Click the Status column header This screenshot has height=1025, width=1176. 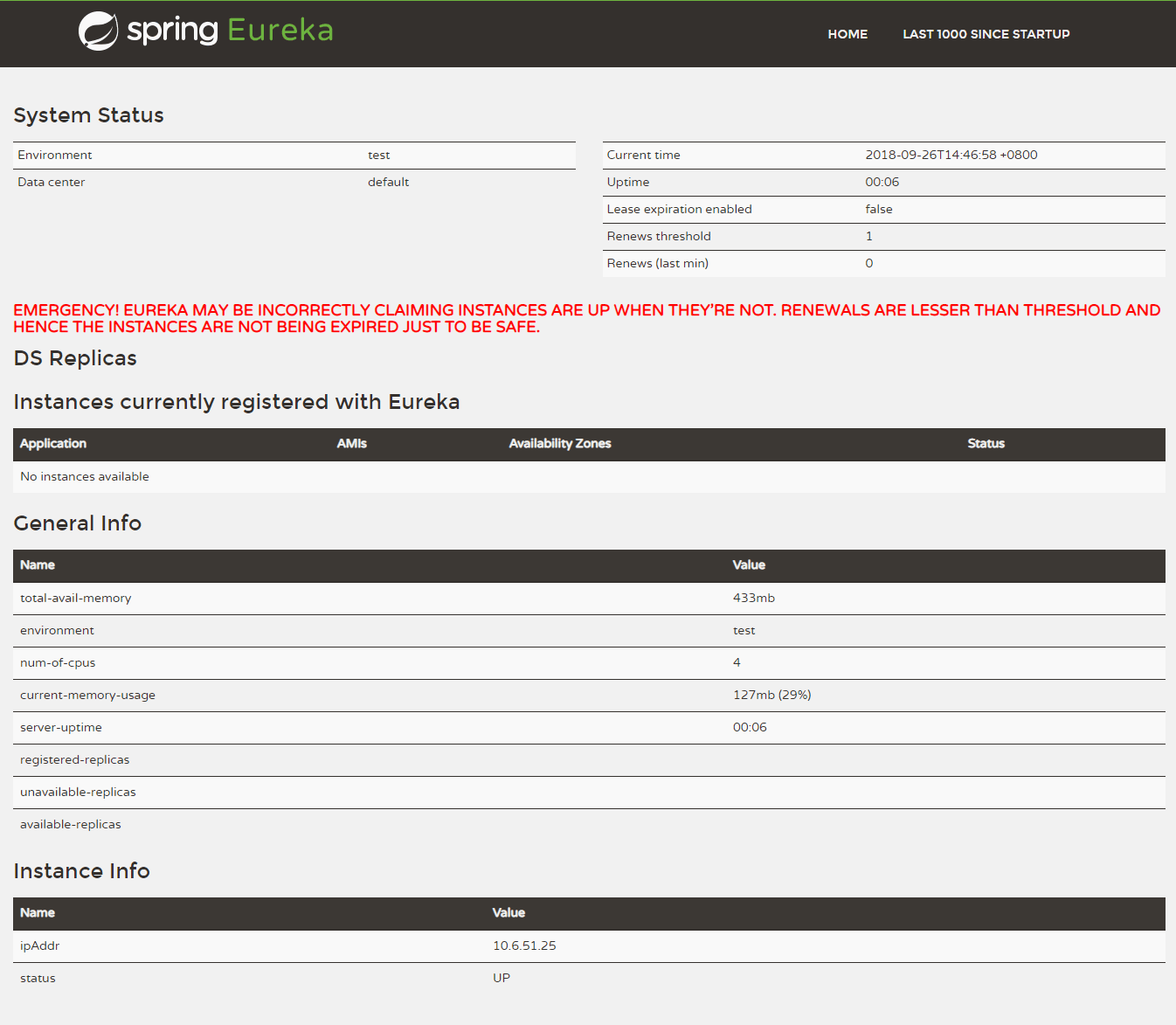(x=986, y=444)
